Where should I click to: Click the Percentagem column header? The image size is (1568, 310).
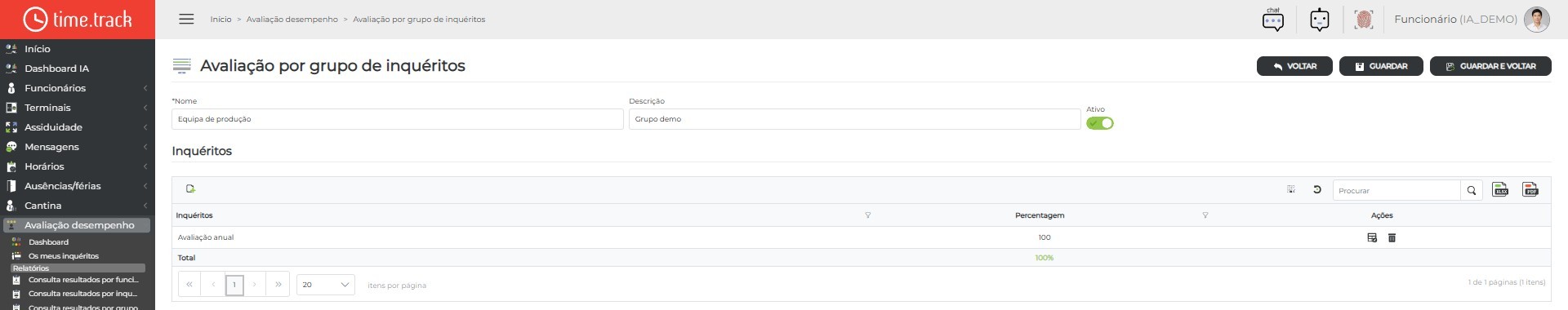point(1040,215)
